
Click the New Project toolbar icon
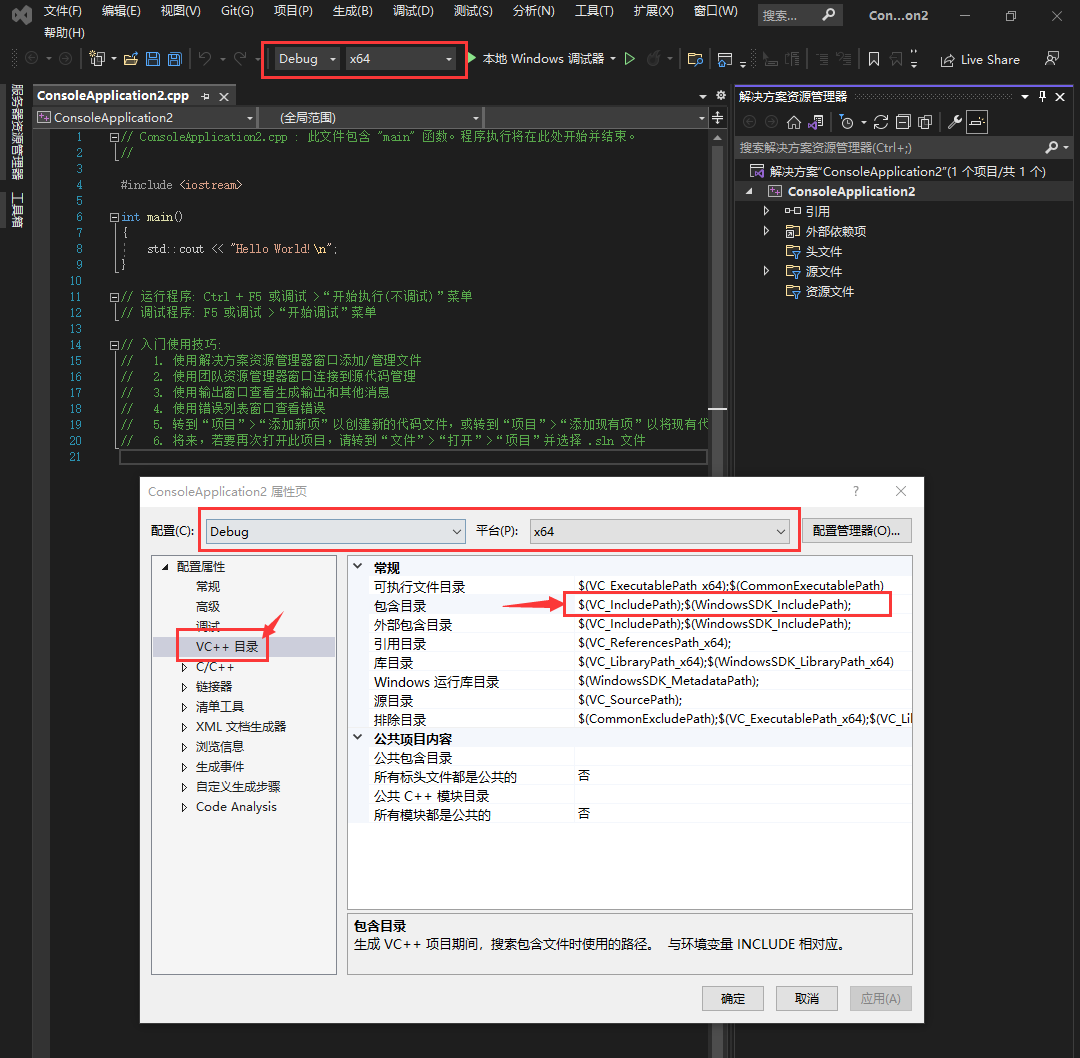[x=97, y=59]
